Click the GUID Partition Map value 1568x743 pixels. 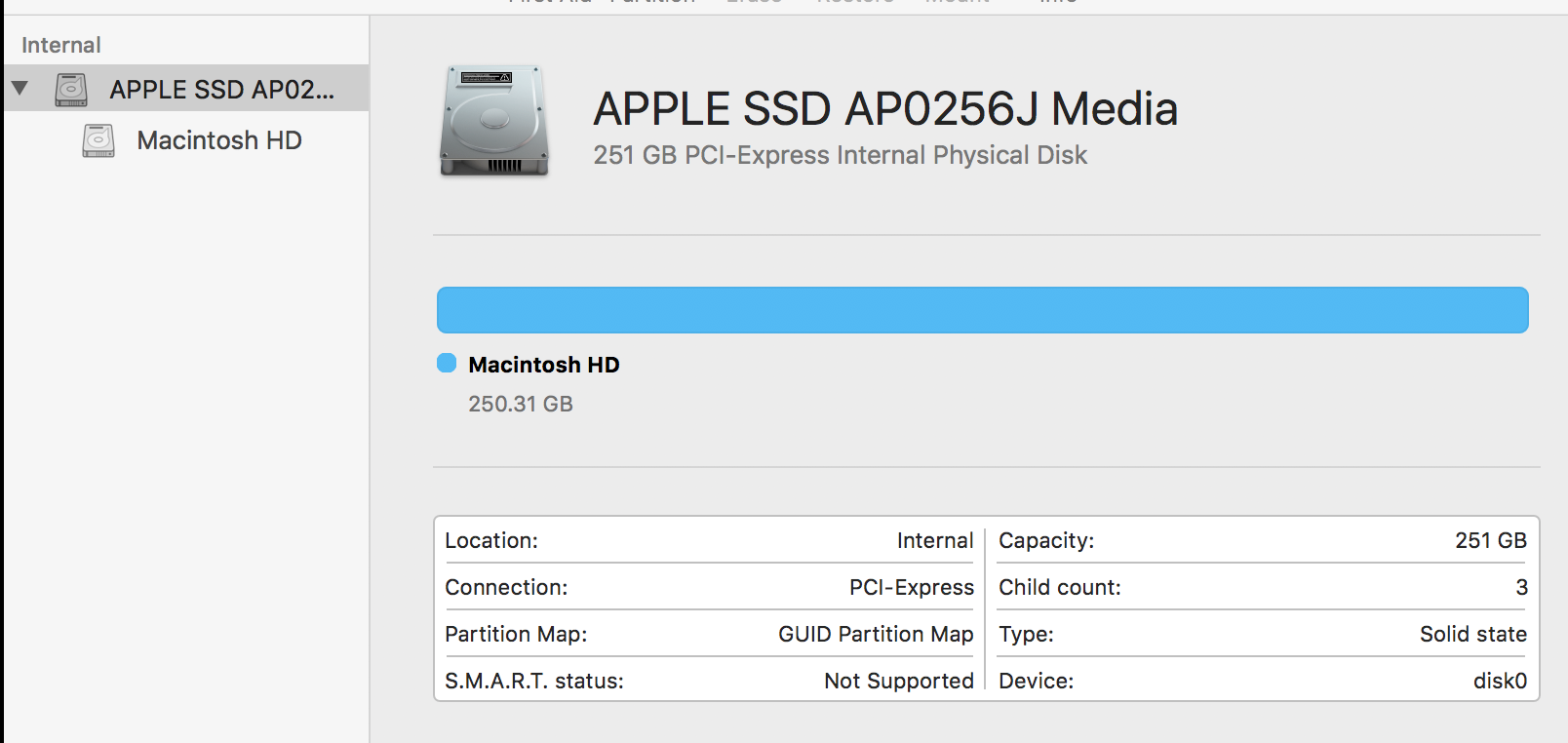[876, 634]
